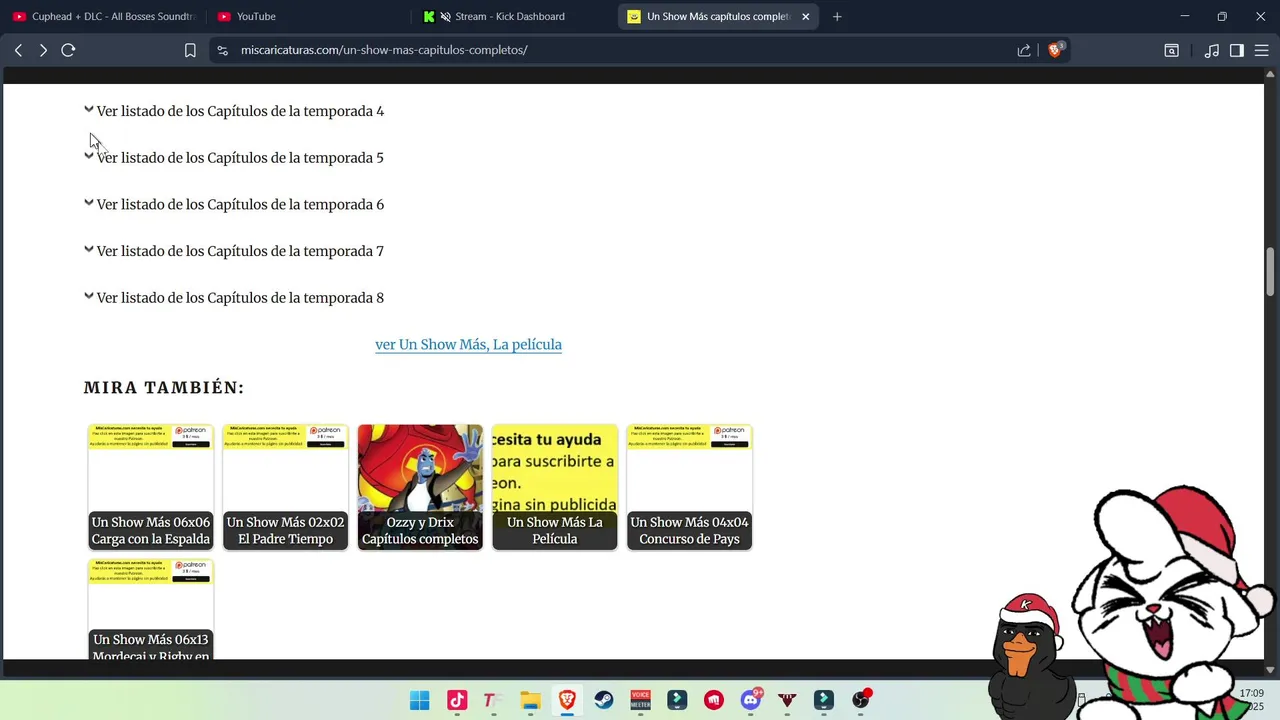Click the 'MIRA TAMBIÉN:' heading
Screen dimensions: 1280x720
[x=164, y=388]
